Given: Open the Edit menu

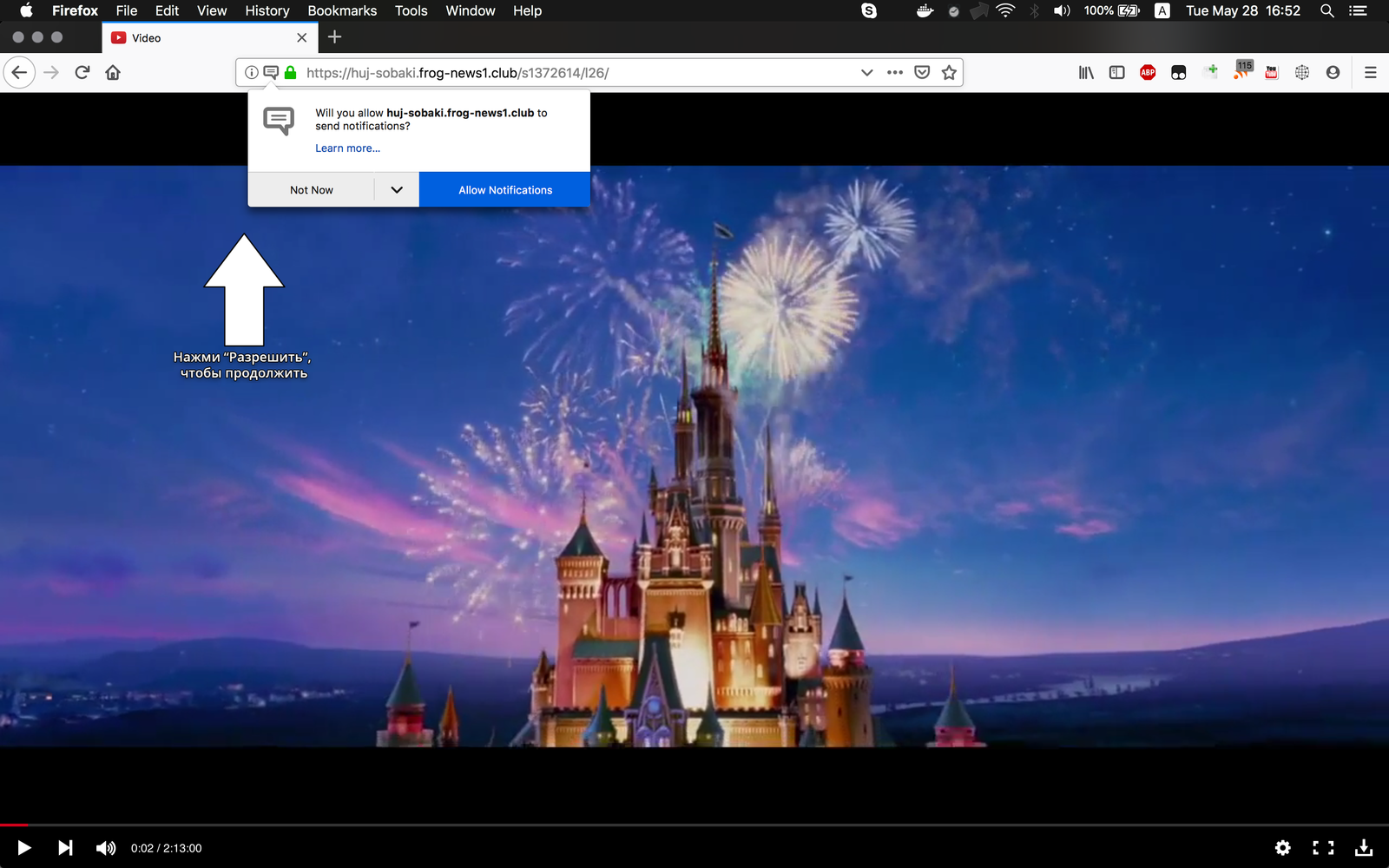Looking at the screenshot, I should tap(167, 10).
